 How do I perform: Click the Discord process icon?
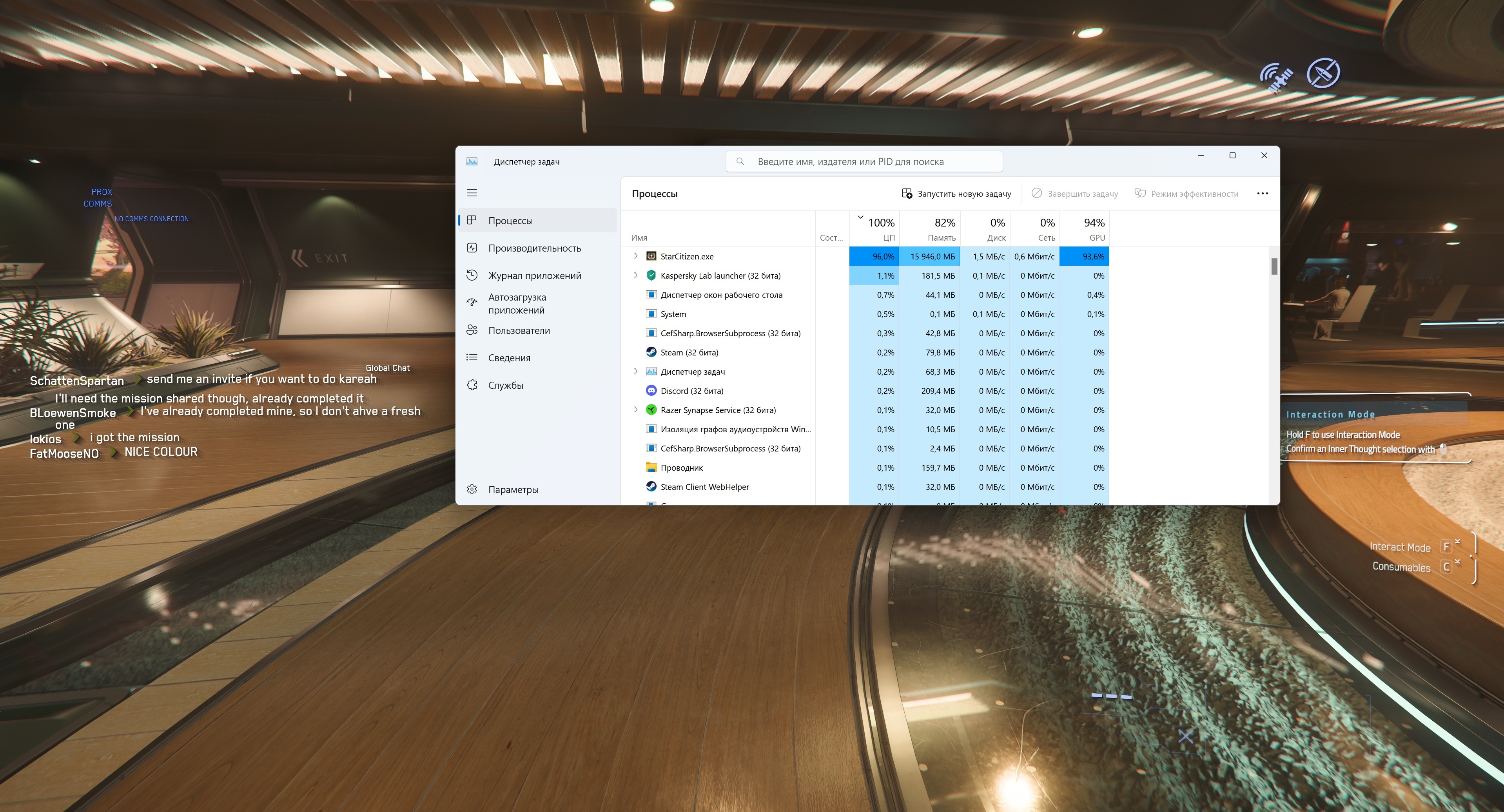pyautogui.click(x=651, y=391)
